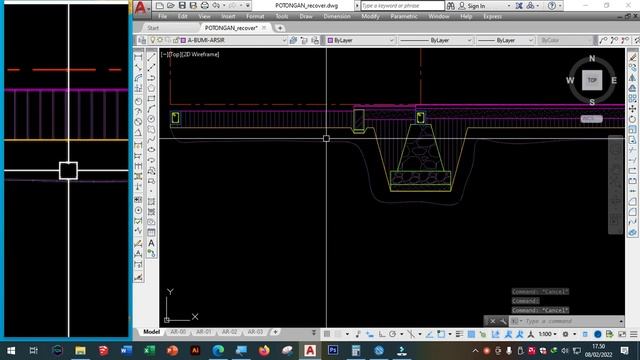This screenshot has width=640, height=360.
Task: Toggle Ortho mode in status bar
Action: 382,334
